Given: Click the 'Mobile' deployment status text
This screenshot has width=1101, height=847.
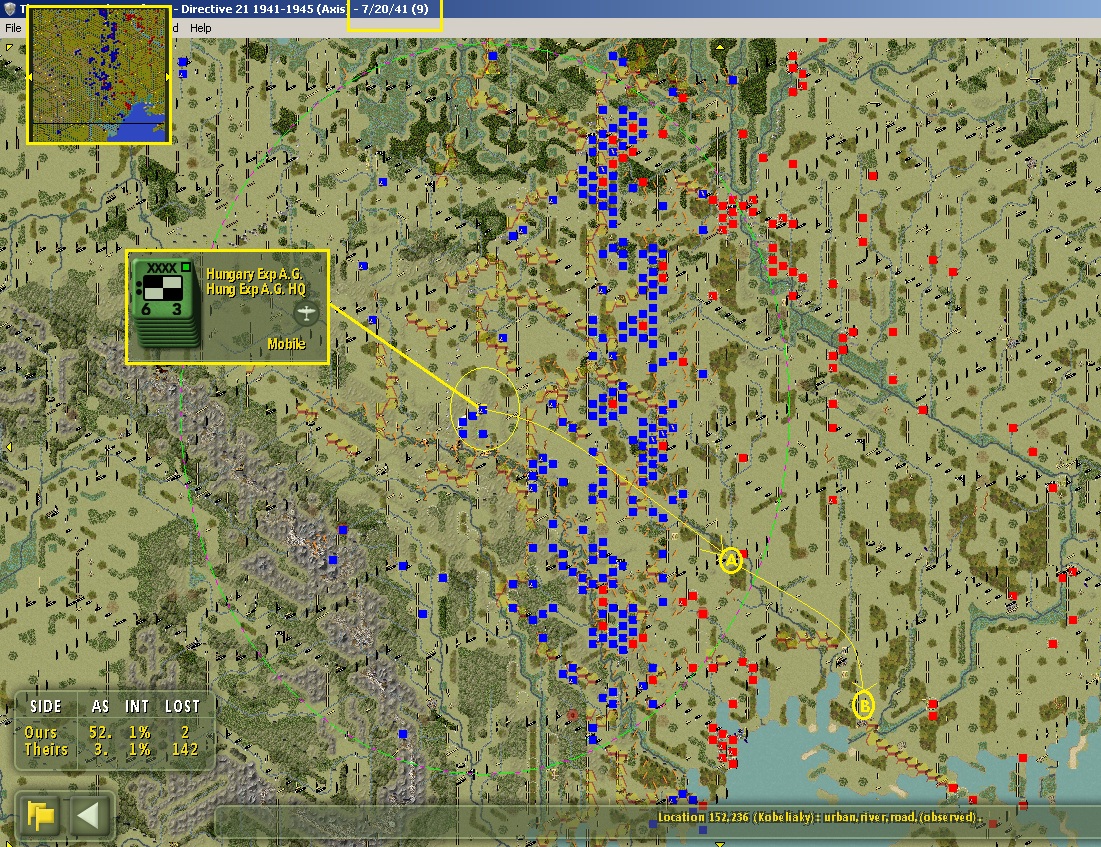Looking at the screenshot, I should pyautogui.click(x=286, y=343).
